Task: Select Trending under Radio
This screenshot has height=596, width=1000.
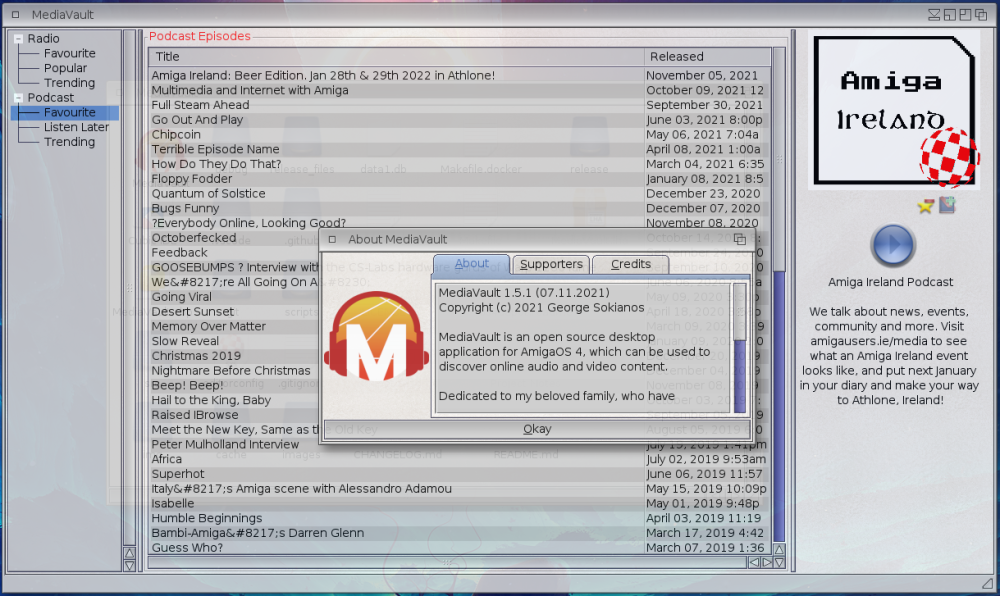Action: (x=70, y=83)
